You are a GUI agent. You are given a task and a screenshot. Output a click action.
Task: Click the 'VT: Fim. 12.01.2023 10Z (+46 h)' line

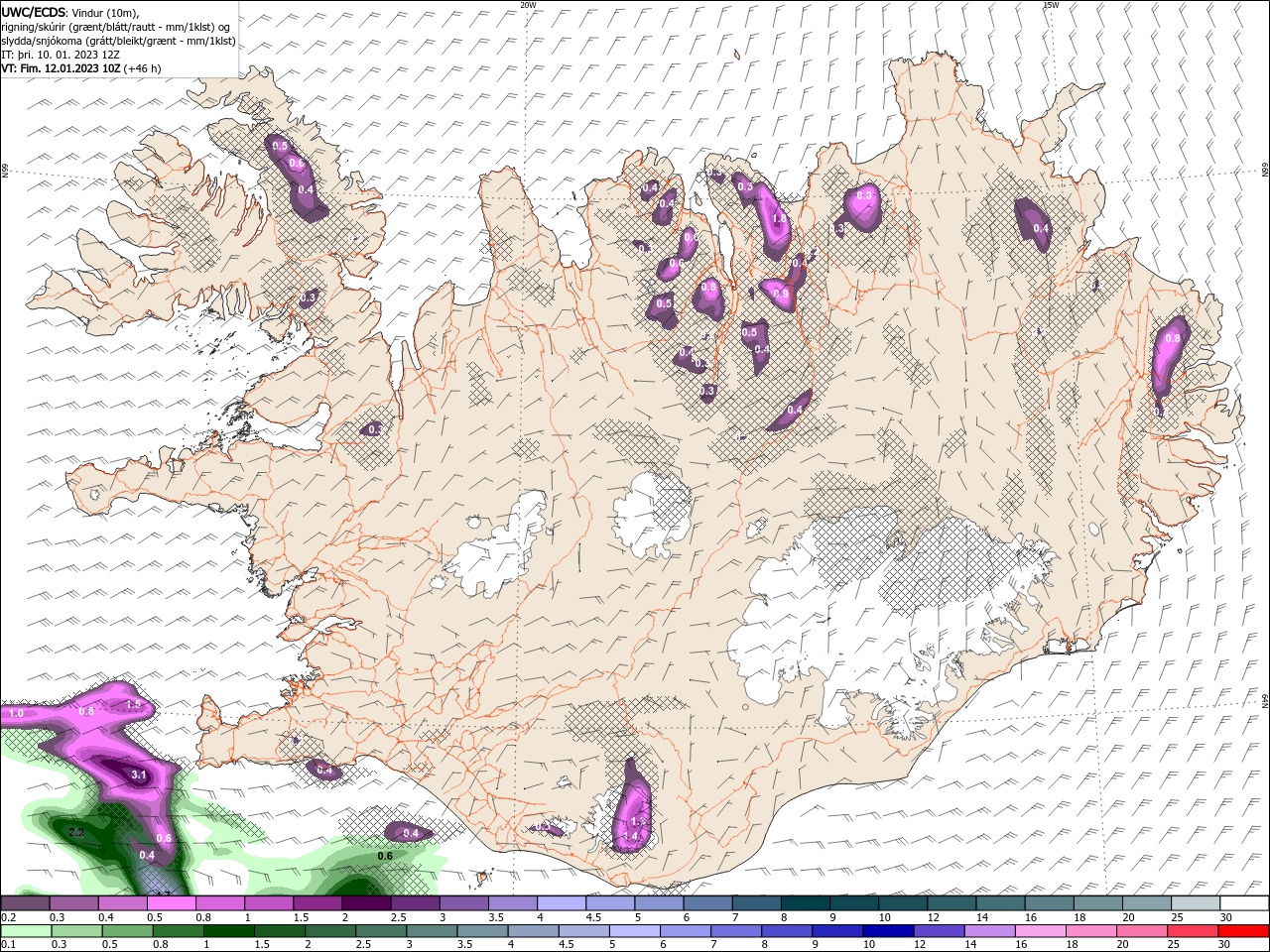click(81, 68)
